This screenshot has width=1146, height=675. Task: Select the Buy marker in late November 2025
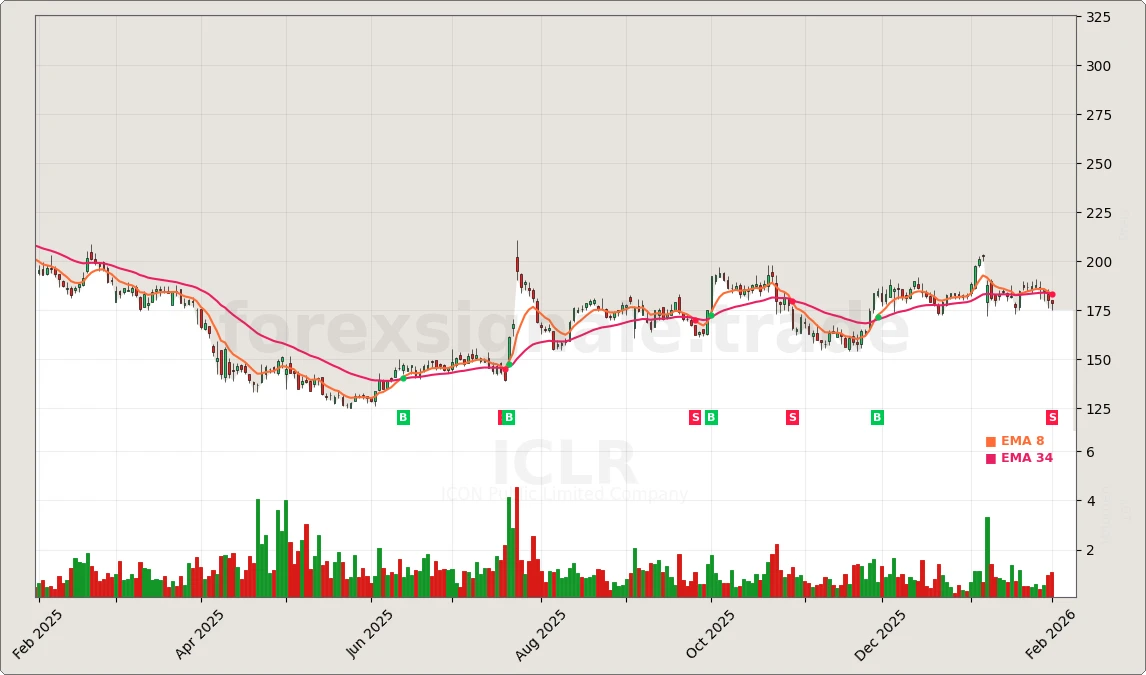coord(877,418)
